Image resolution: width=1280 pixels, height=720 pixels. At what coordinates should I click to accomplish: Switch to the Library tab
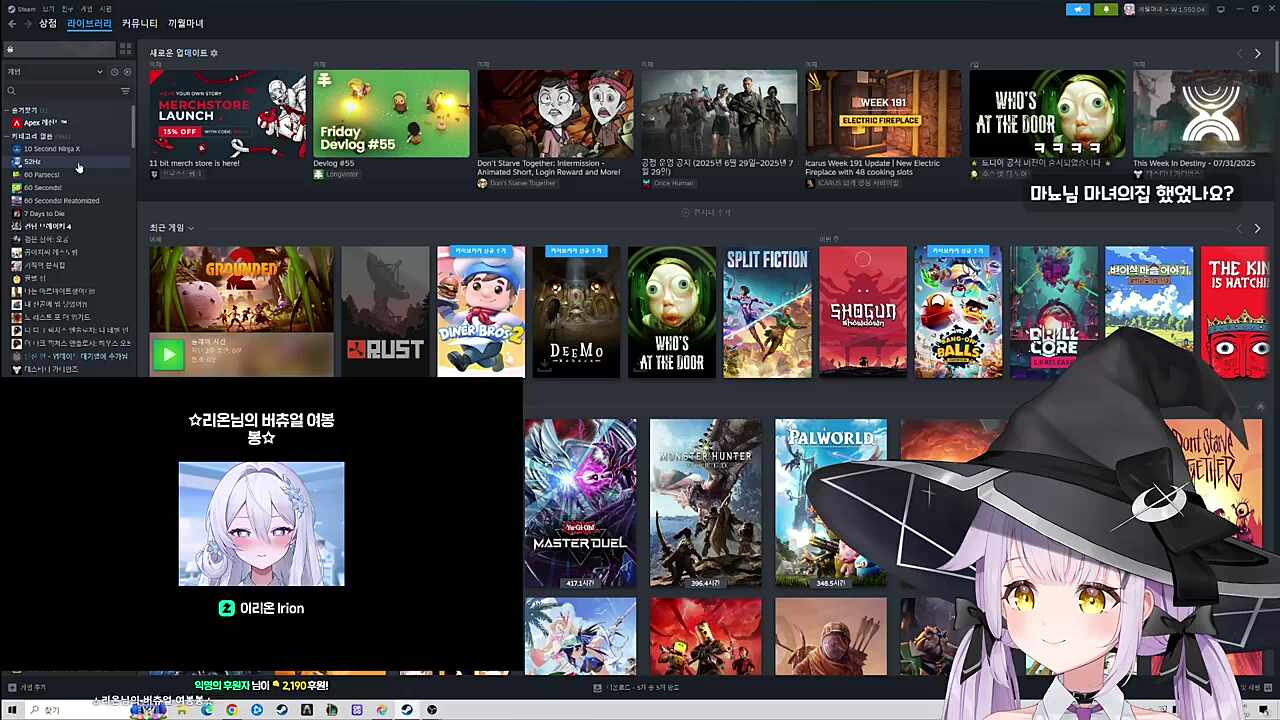pos(89,24)
